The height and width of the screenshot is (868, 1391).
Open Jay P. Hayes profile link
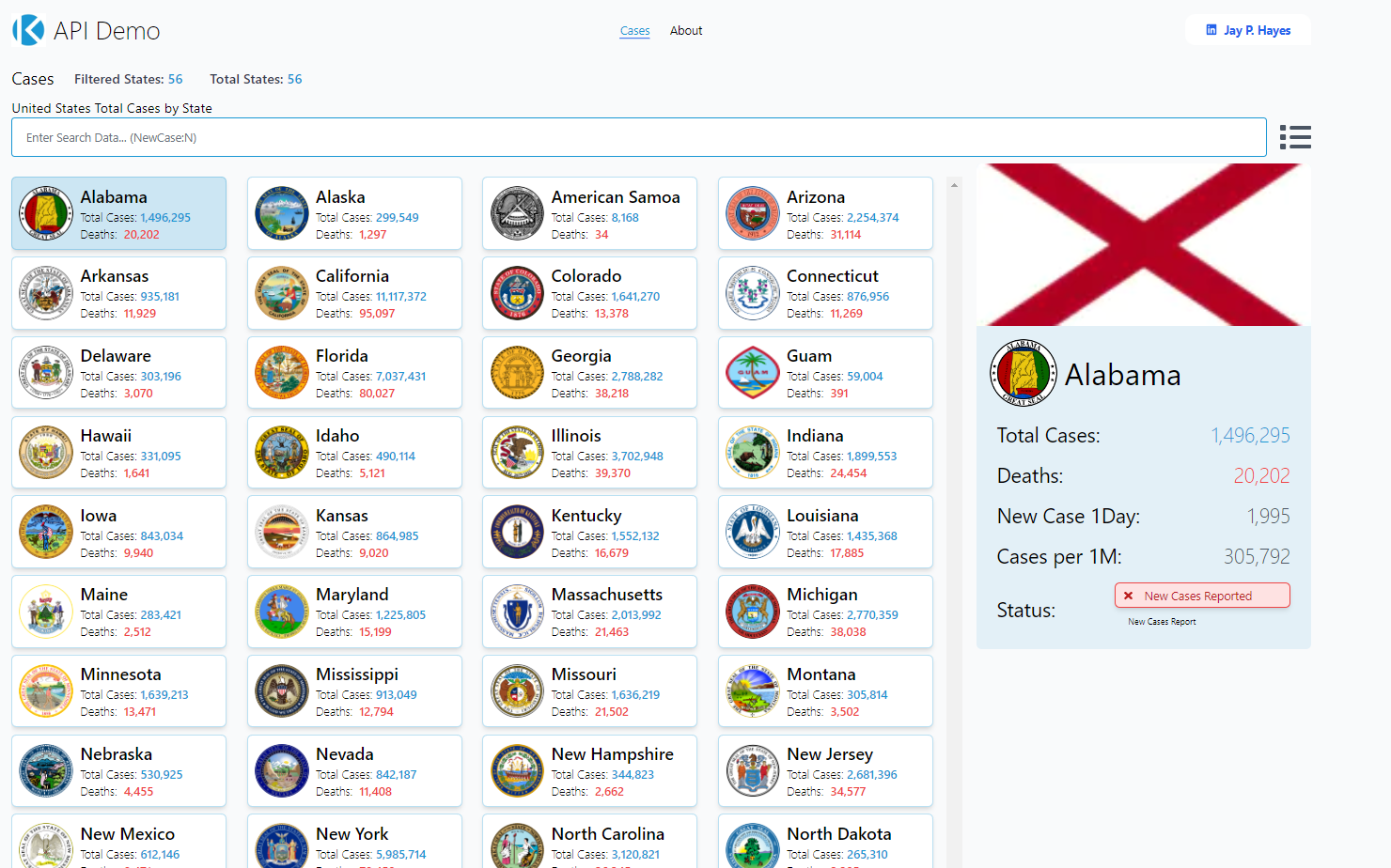coord(1257,30)
